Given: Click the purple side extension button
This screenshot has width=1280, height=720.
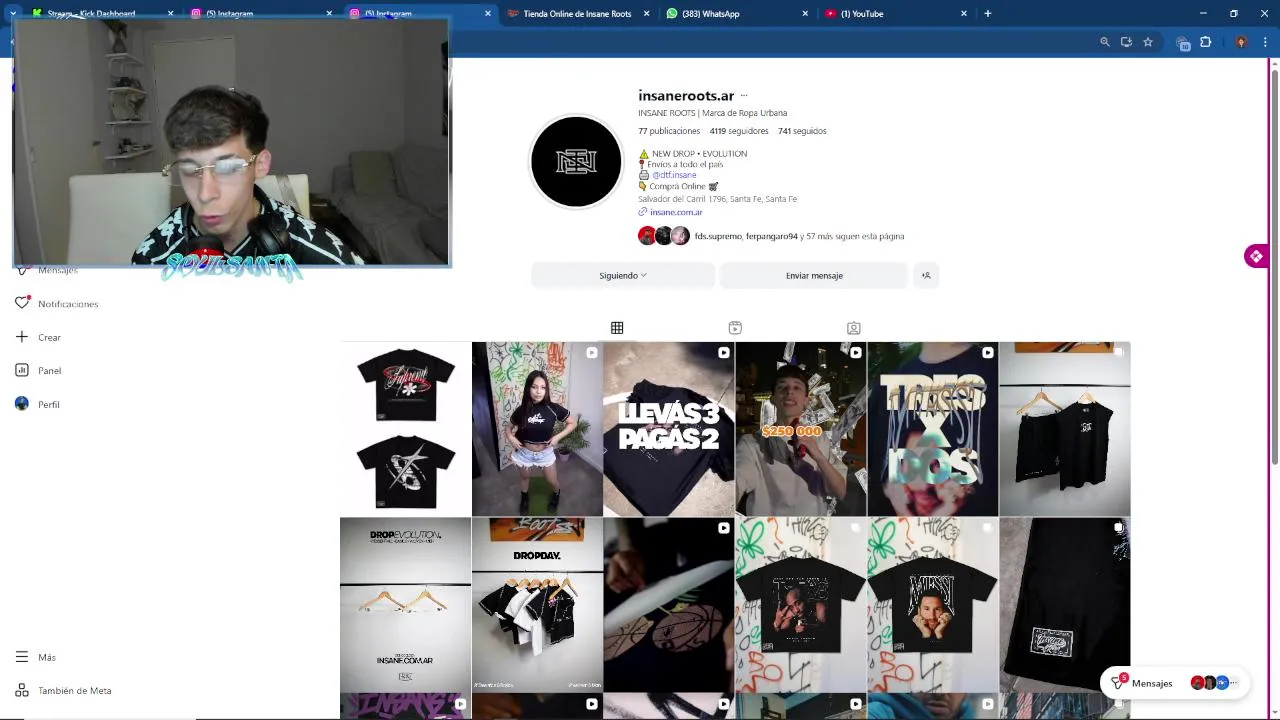Looking at the screenshot, I should click(1256, 256).
